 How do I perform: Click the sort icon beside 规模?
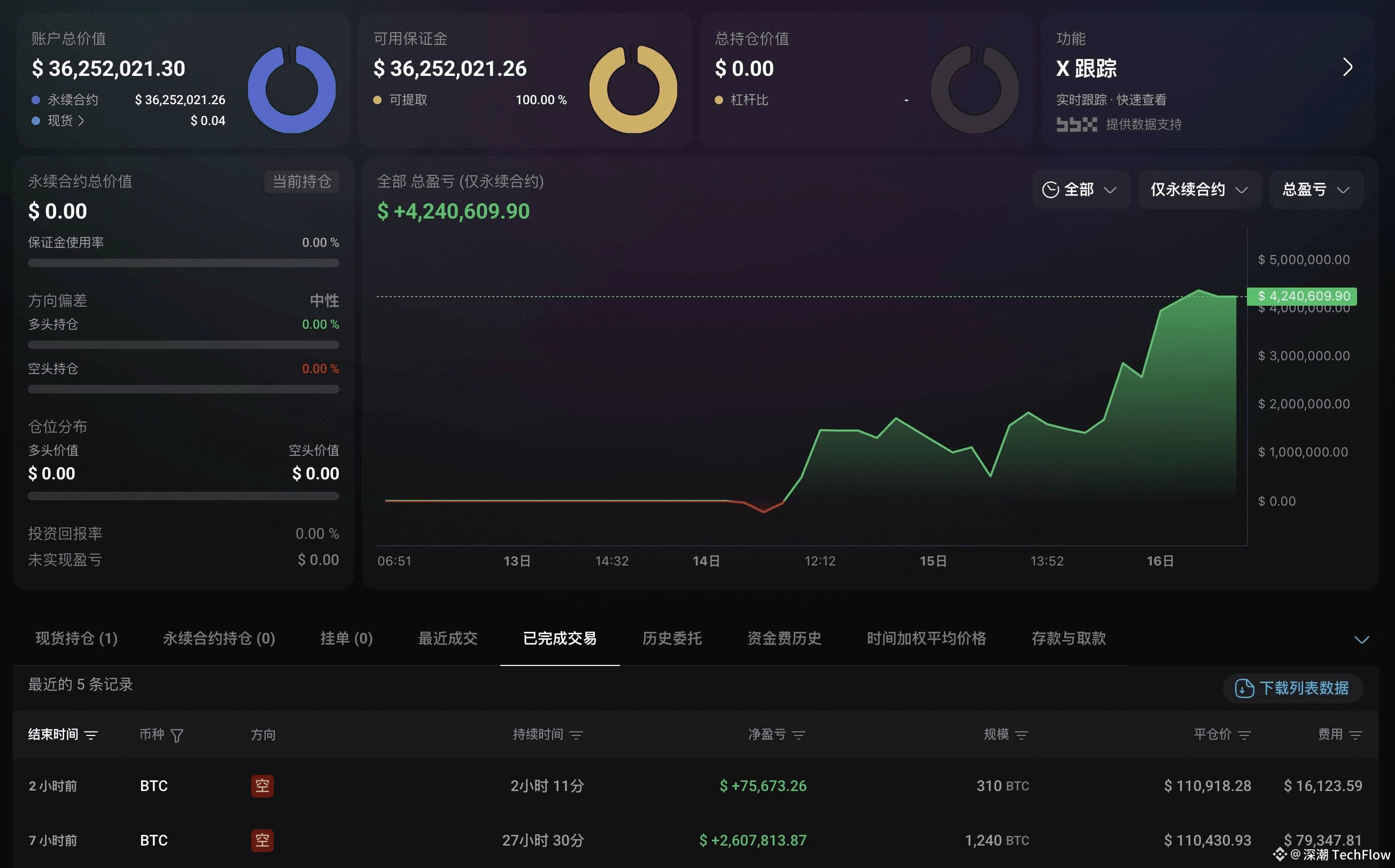point(1021,735)
